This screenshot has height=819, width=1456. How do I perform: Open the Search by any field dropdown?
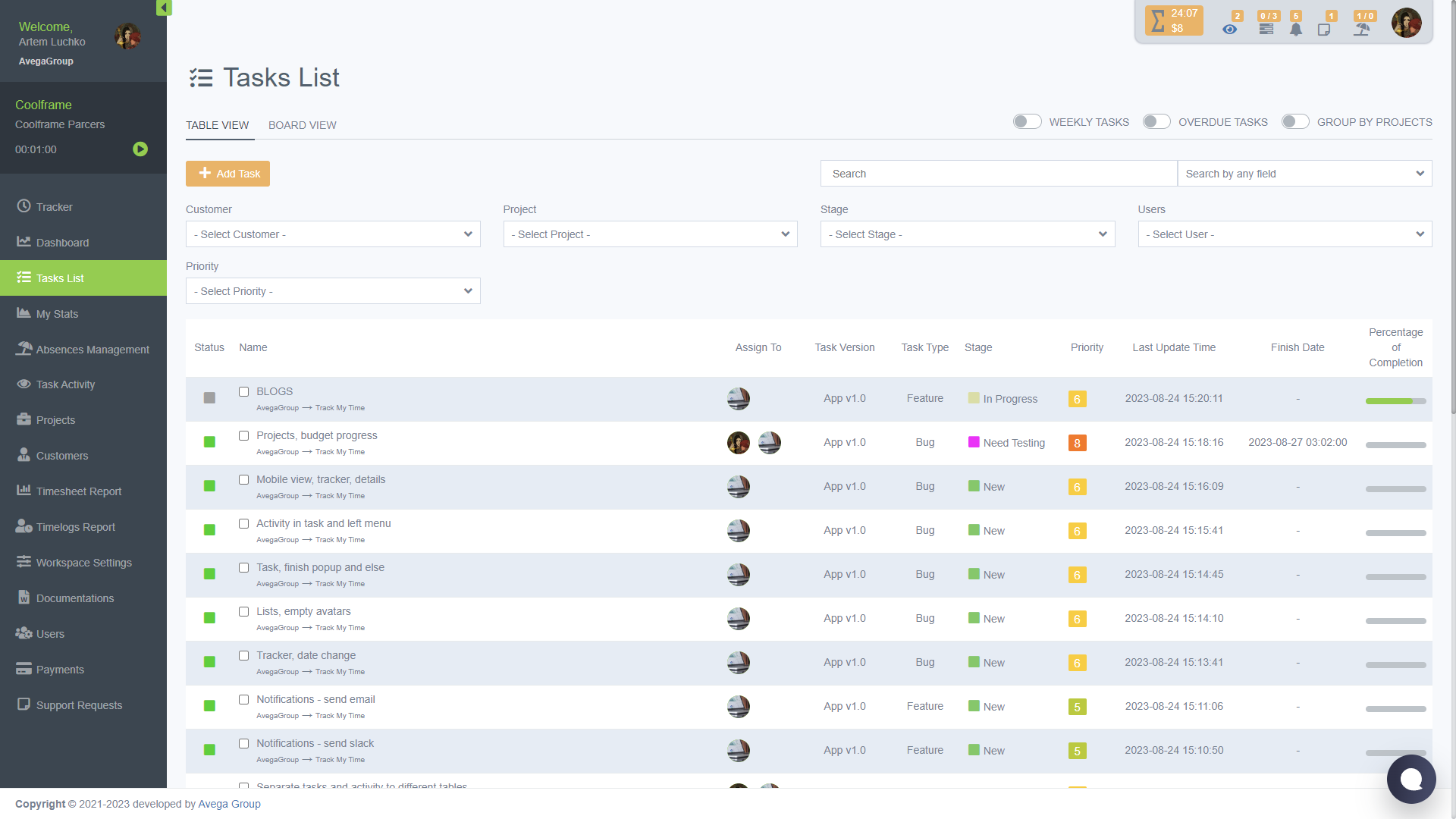(1304, 174)
